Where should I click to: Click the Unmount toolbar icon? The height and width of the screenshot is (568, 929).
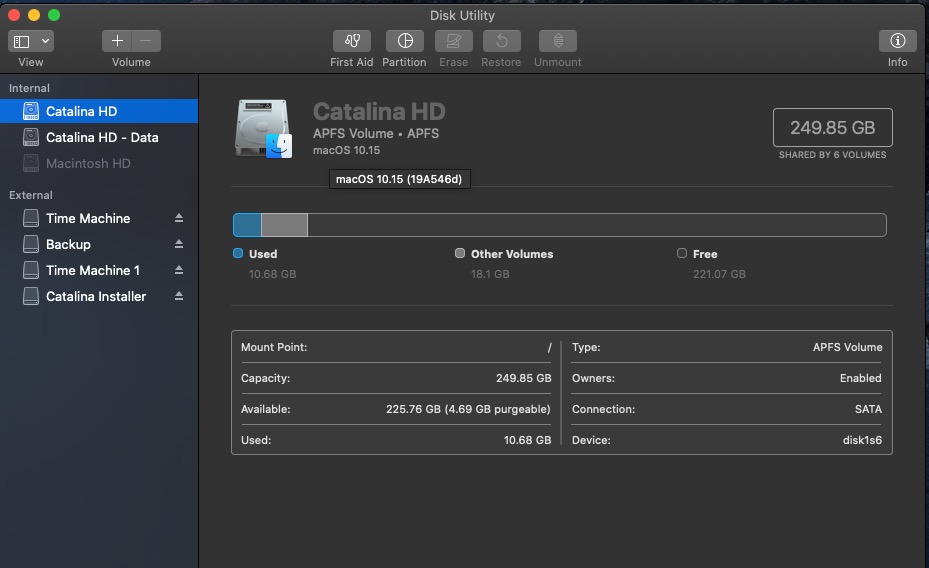point(558,41)
